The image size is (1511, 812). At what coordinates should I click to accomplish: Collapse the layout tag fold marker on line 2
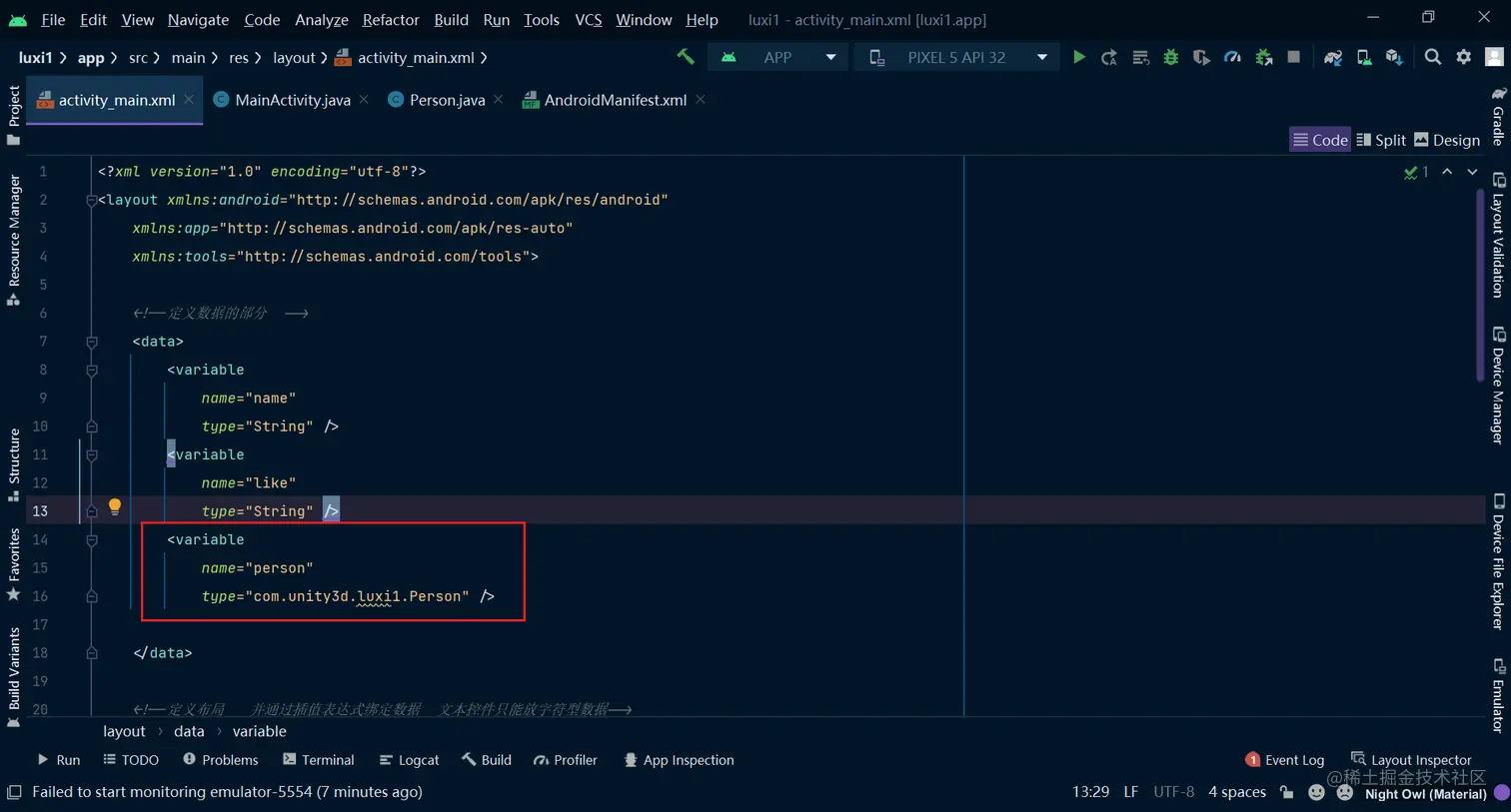(x=92, y=200)
